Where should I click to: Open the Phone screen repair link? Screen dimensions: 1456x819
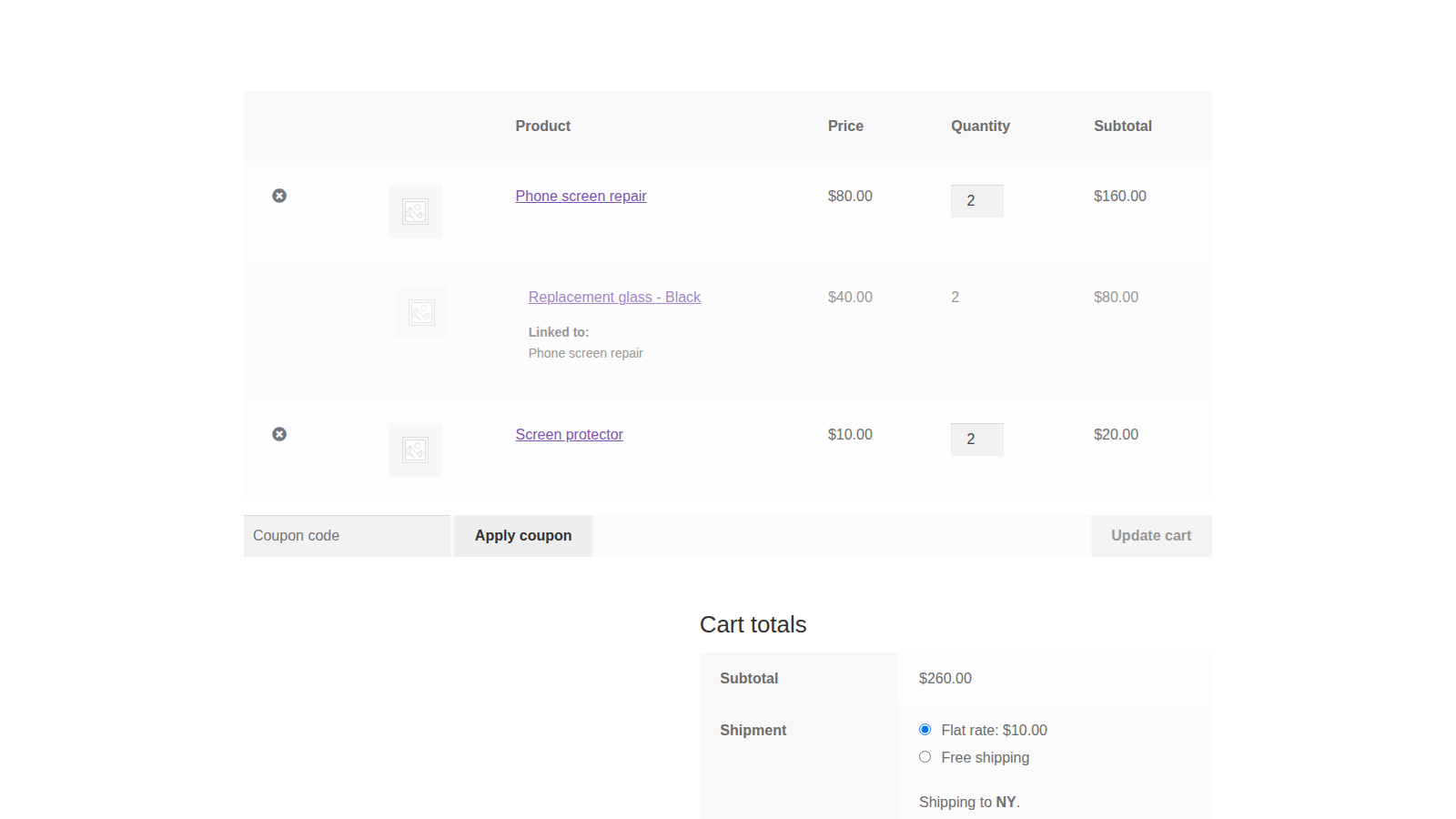point(581,196)
